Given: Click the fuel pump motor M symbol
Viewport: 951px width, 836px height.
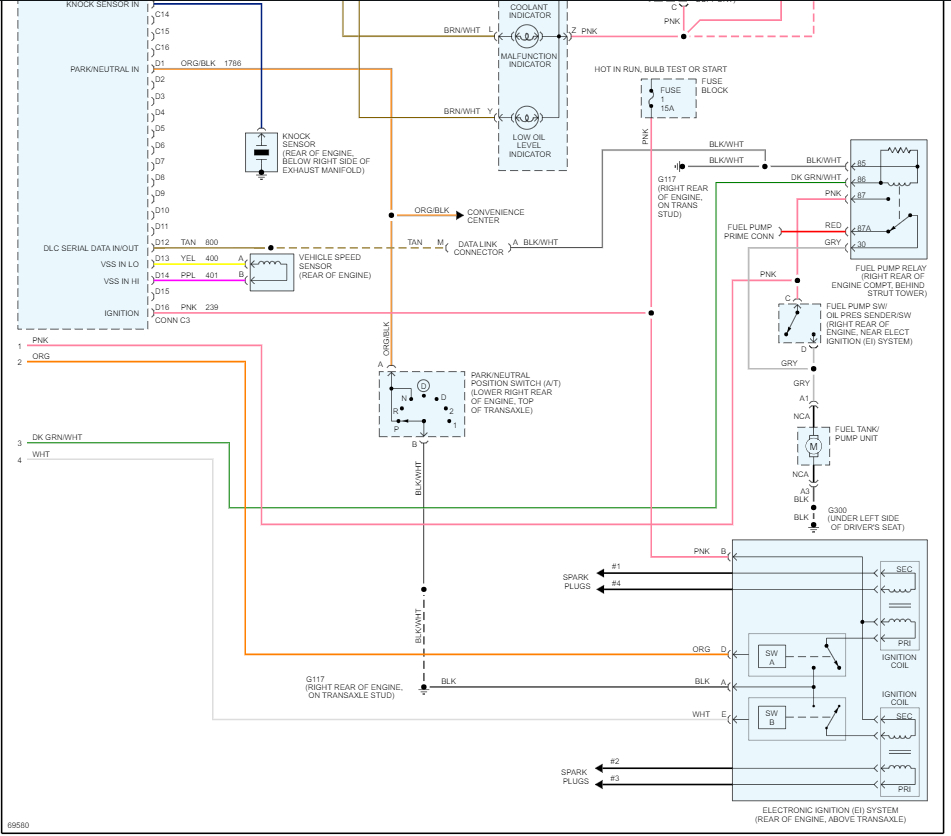Looking at the screenshot, I should [813, 445].
